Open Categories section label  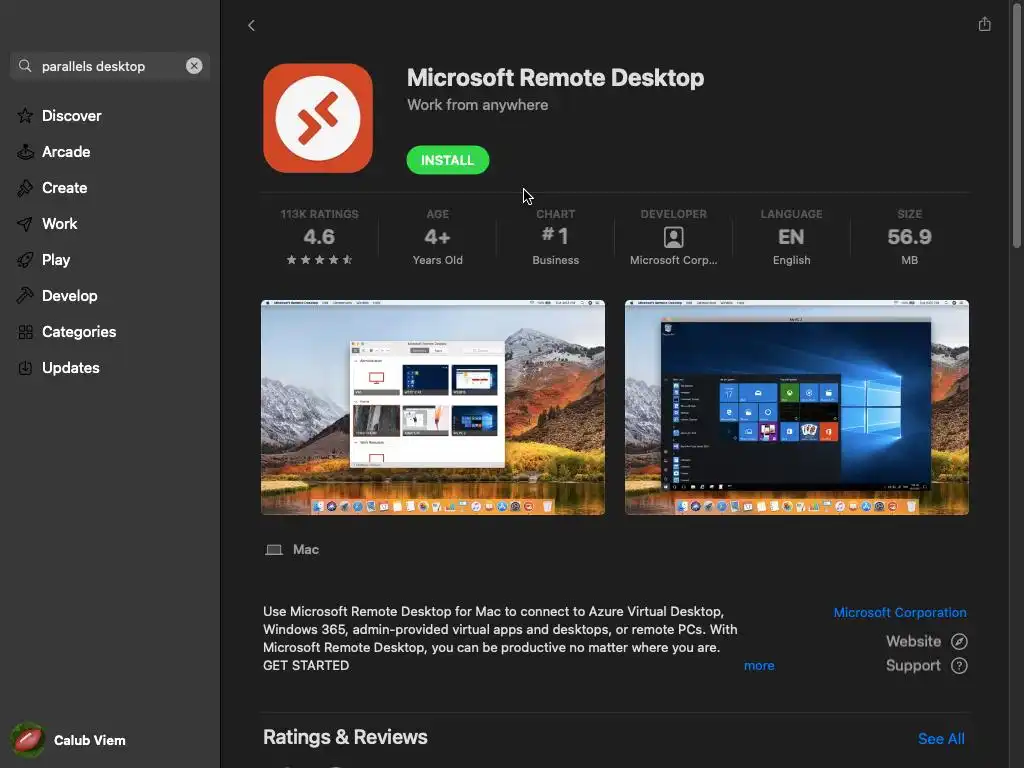point(79,332)
